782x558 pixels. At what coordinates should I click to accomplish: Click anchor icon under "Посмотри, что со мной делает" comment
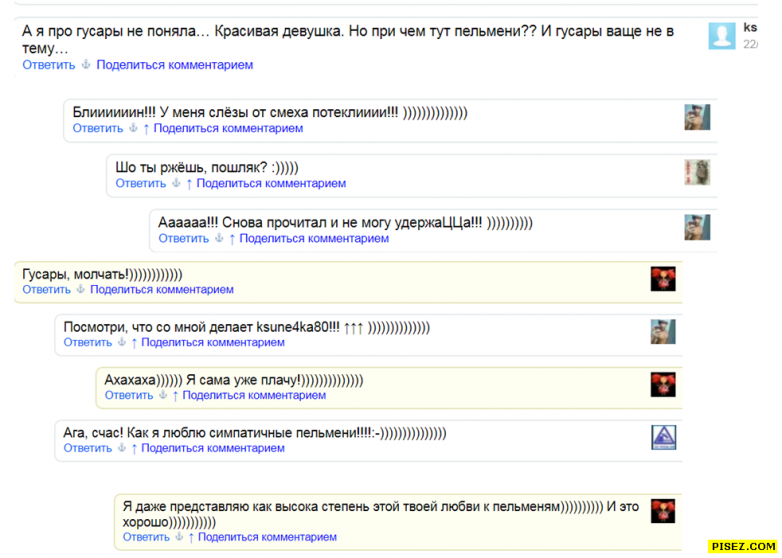(122, 343)
